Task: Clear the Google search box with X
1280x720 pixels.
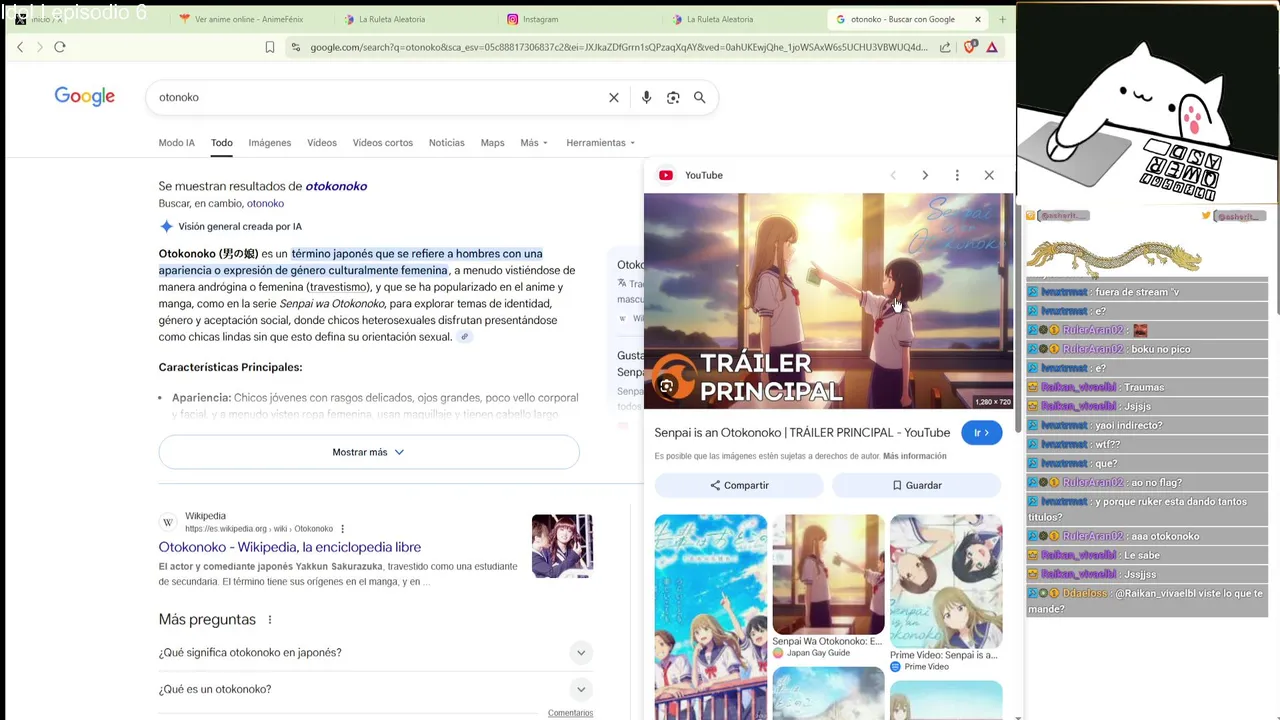Action: 614,97
